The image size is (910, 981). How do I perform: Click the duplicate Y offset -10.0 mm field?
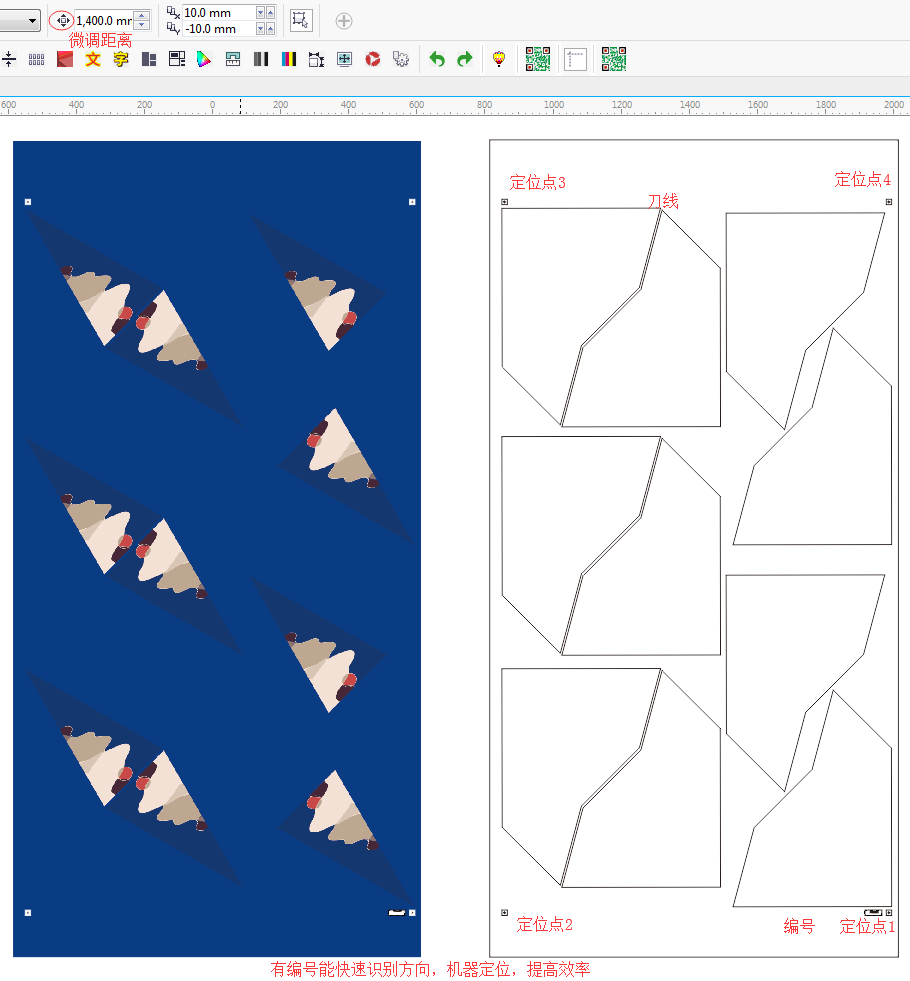pyautogui.click(x=218, y=29)
